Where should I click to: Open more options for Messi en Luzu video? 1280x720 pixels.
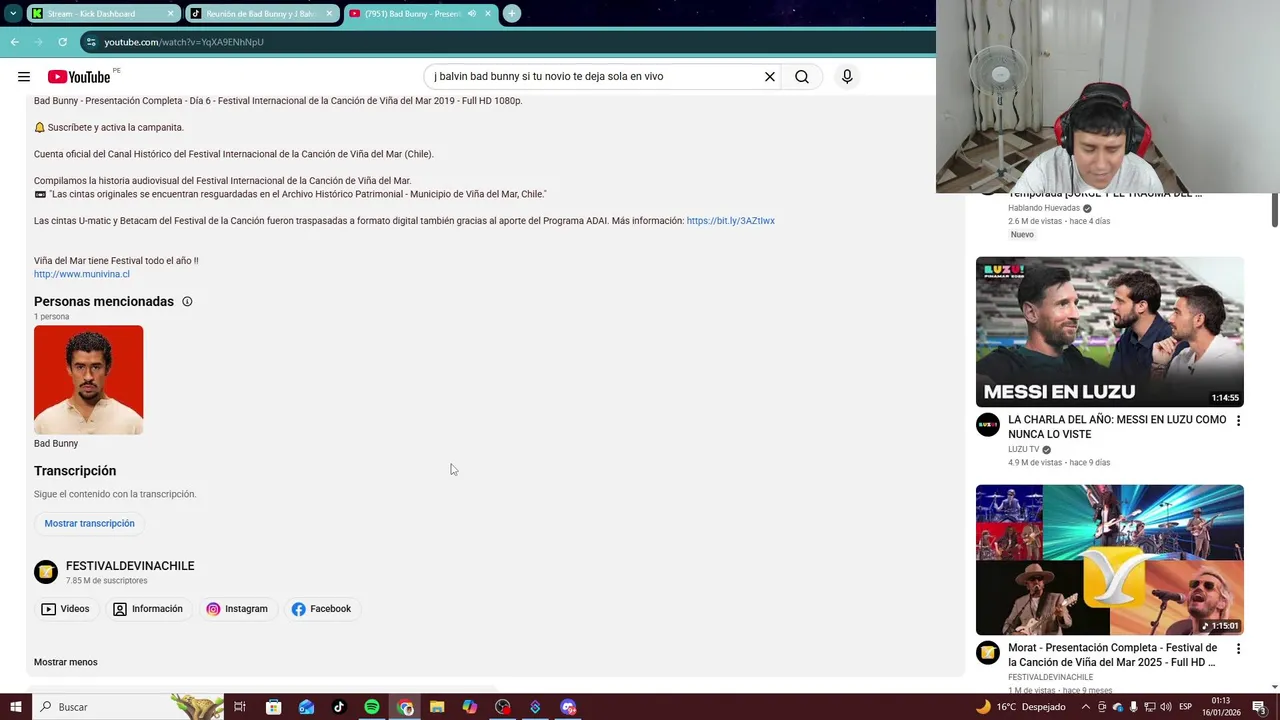[x=1238, y=421]
